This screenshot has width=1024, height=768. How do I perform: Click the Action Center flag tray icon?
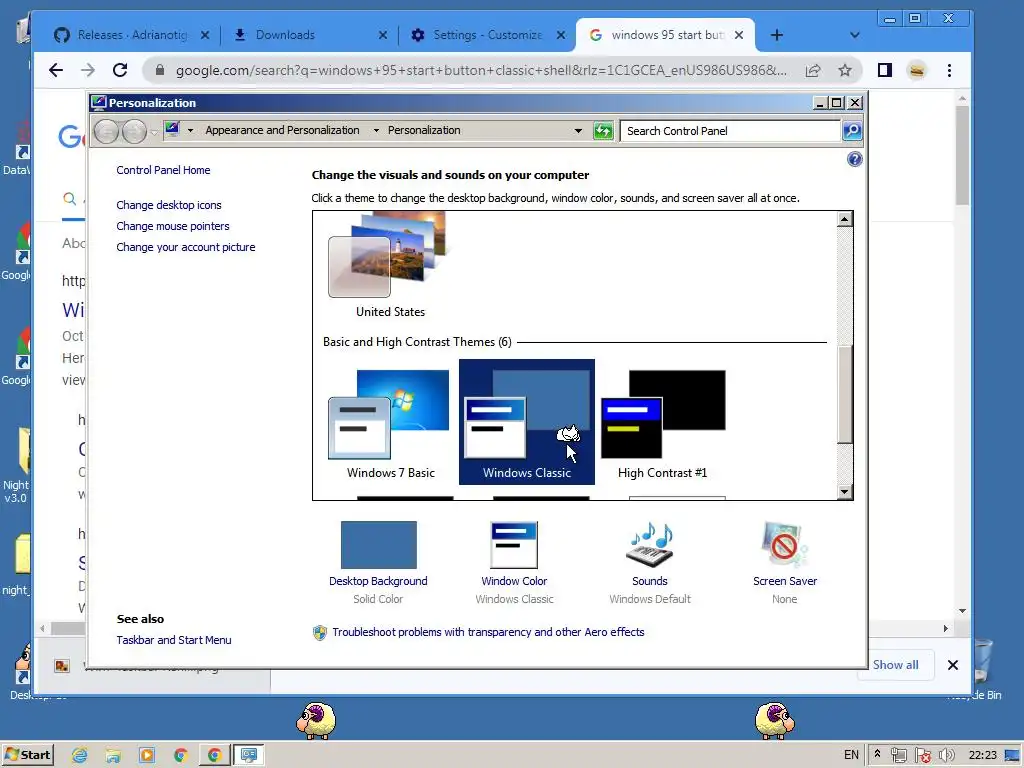coord(922,756)
